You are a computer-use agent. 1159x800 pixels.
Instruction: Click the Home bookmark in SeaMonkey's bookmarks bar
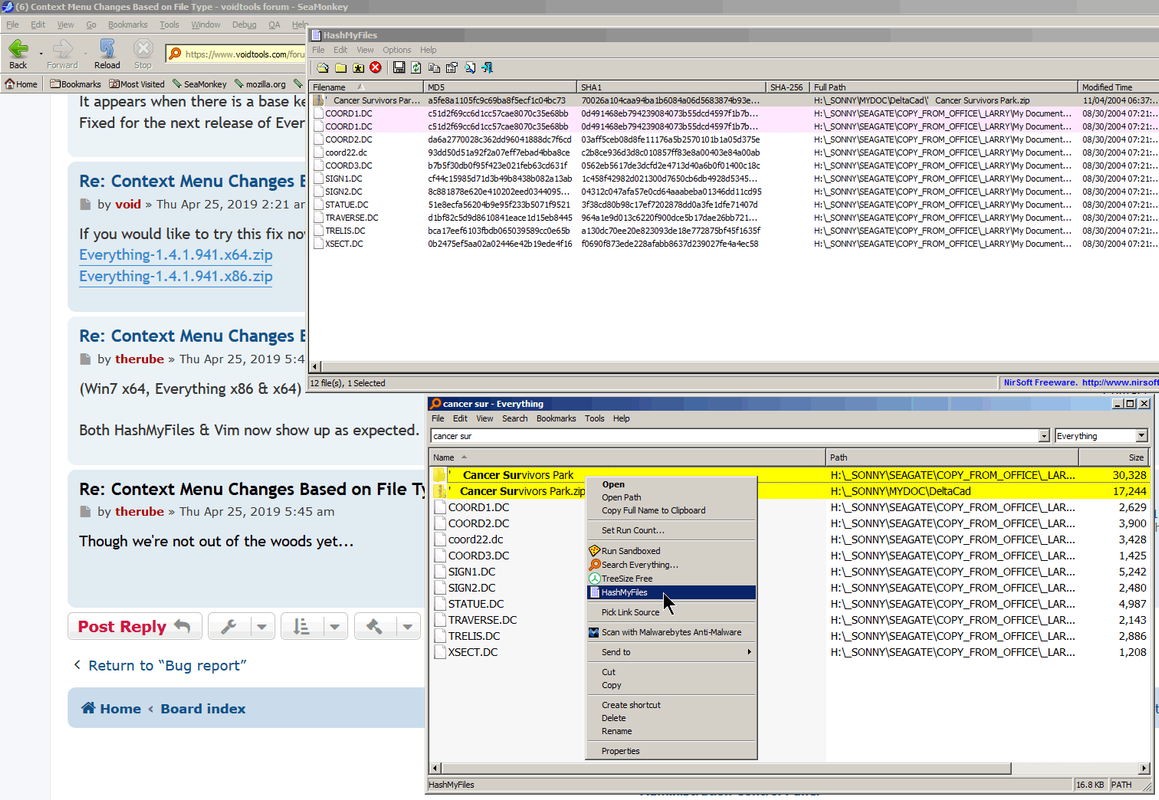point(21,84)
